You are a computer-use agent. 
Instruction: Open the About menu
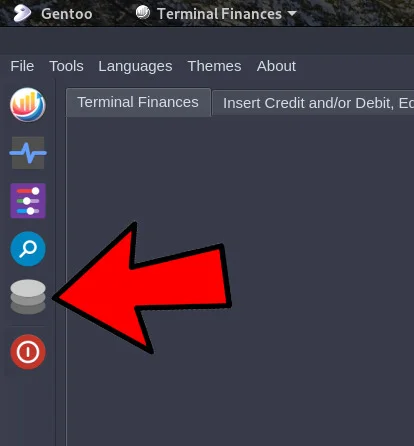point(276,66)
